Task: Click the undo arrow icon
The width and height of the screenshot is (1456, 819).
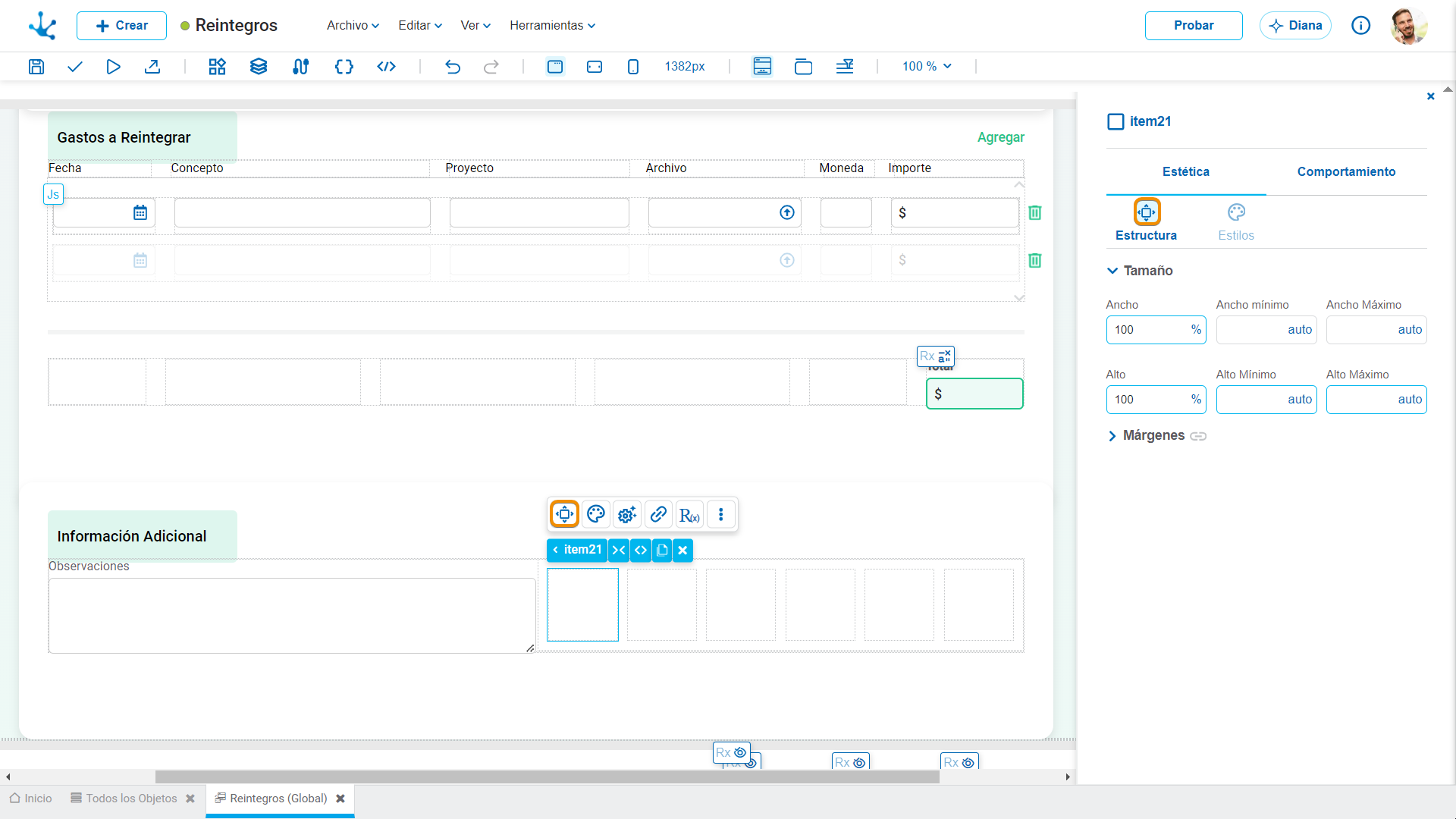Action: point(453,67)
